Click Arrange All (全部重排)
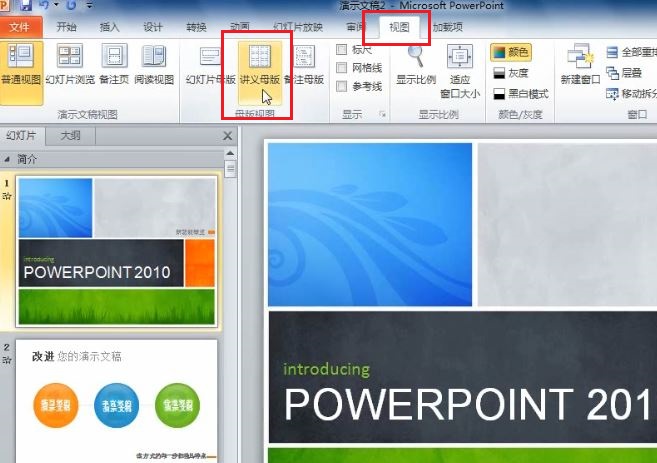Screen dimensions: 657x463 631,52
